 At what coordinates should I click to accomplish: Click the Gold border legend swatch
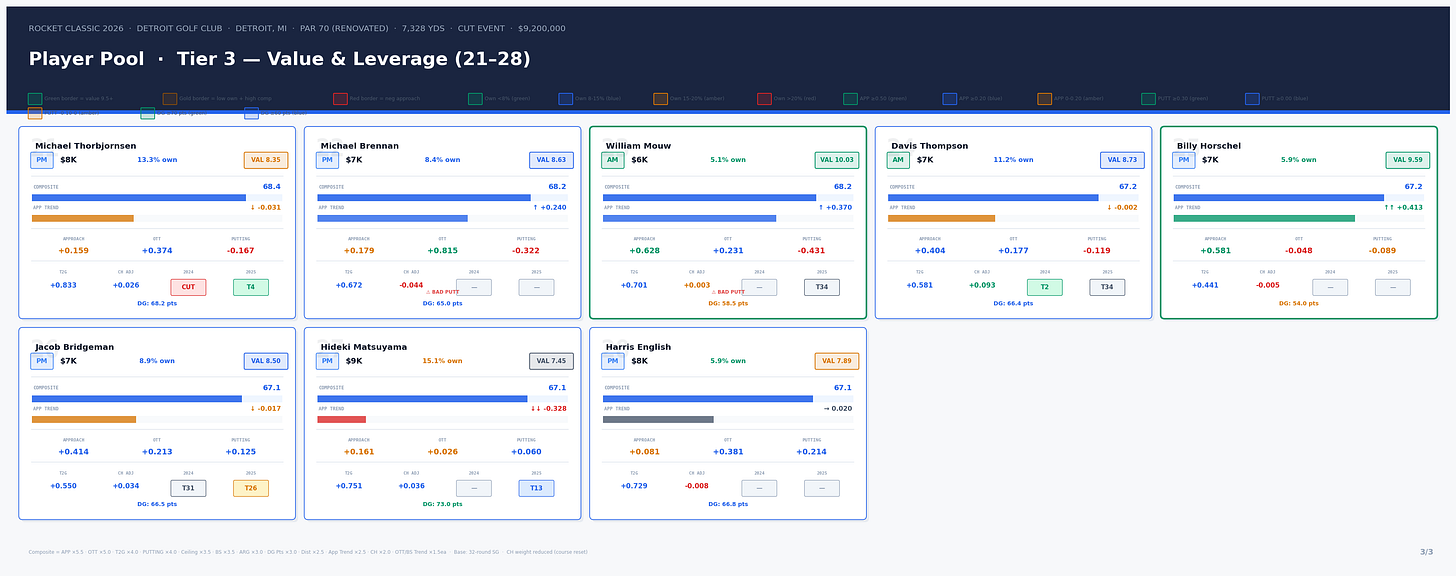(x=170, y=99)
